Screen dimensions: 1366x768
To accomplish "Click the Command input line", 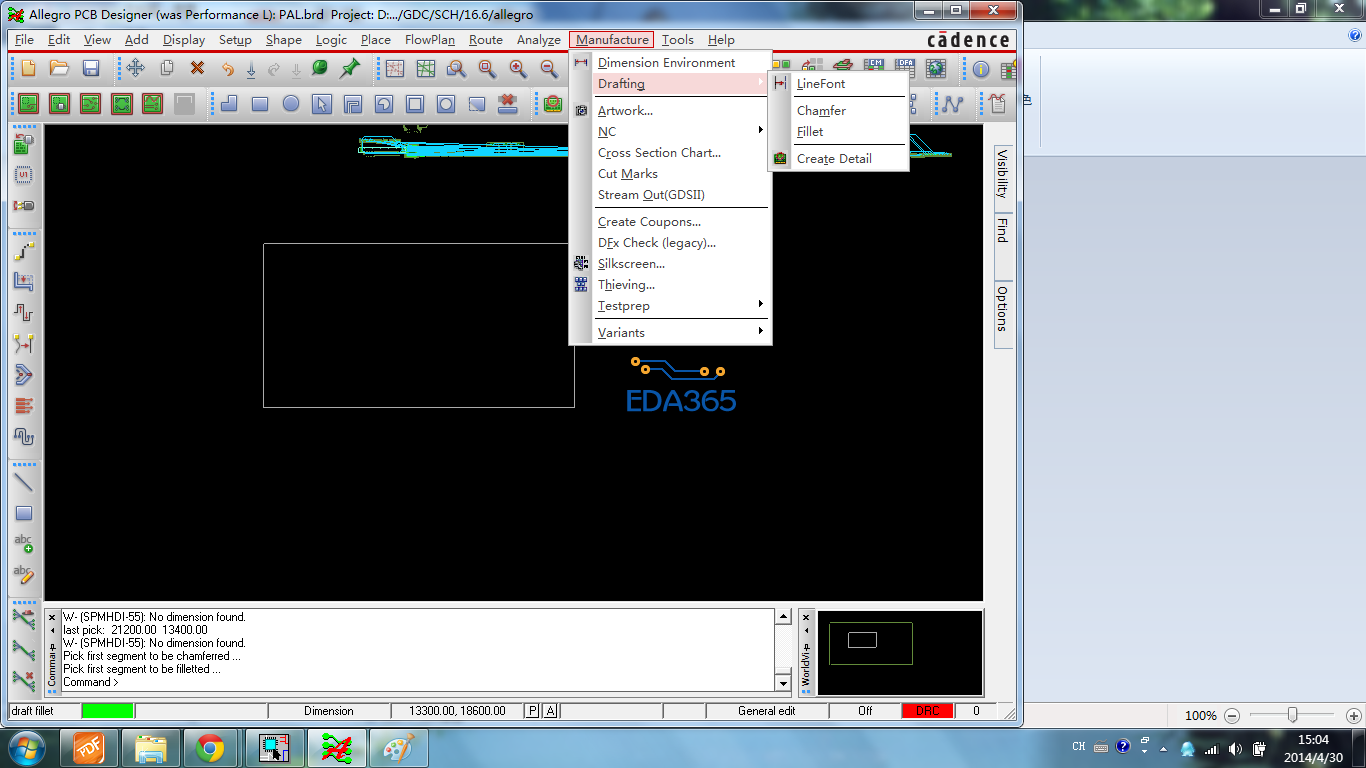I will 418,682.
